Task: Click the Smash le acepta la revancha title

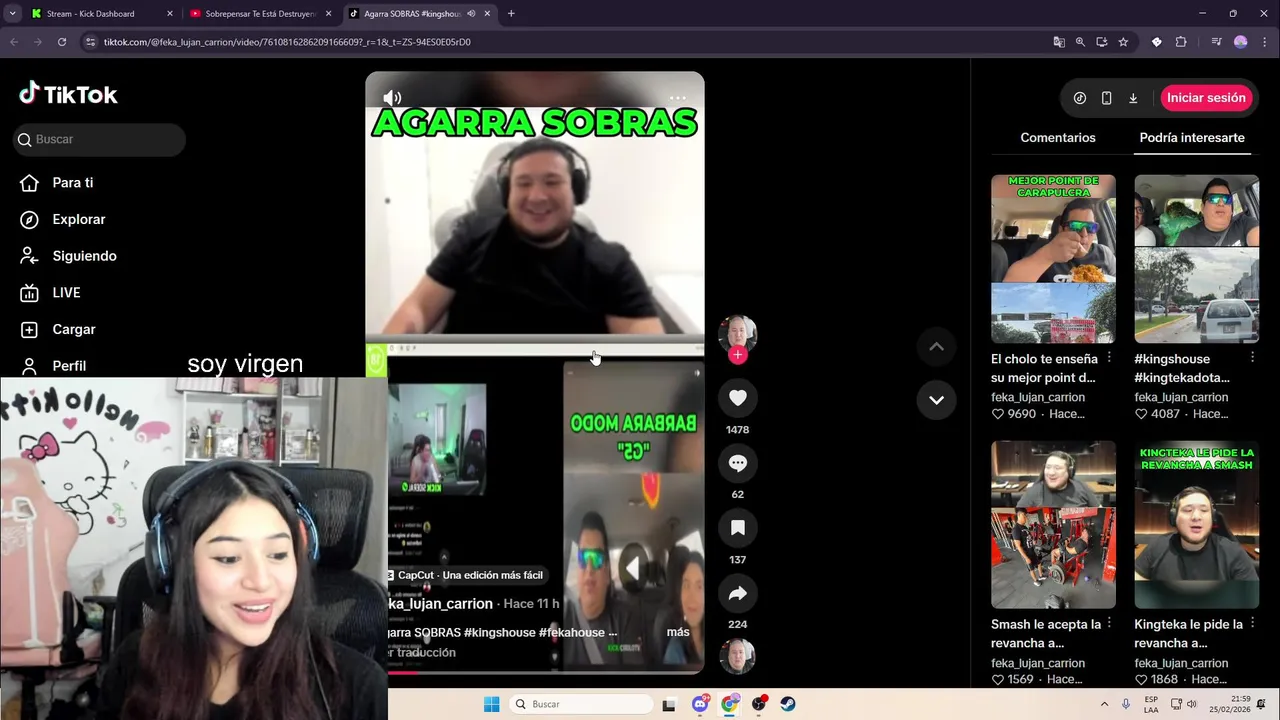Action: [x=1046, y=634]
